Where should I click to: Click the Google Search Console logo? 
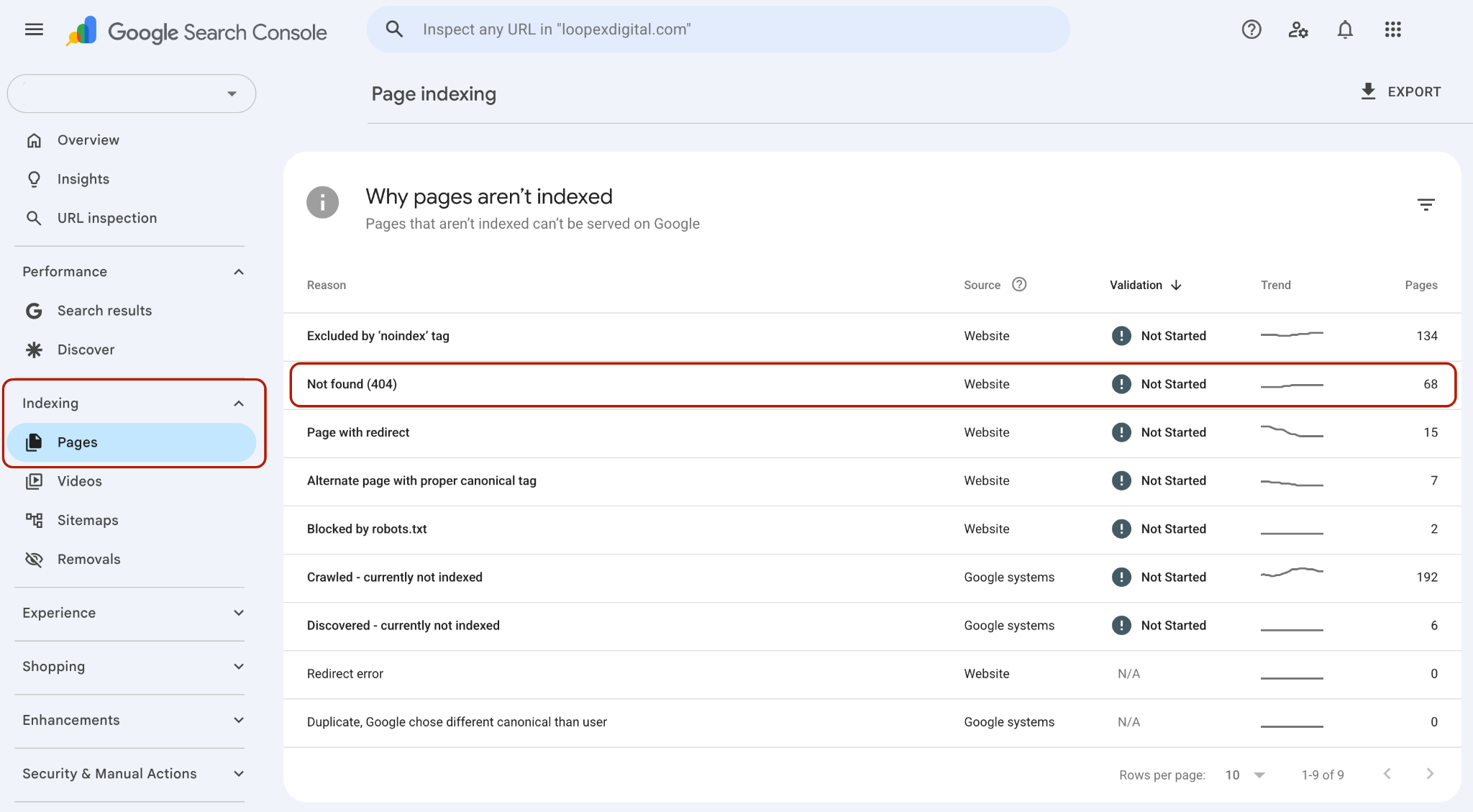[x=196, y=32]
